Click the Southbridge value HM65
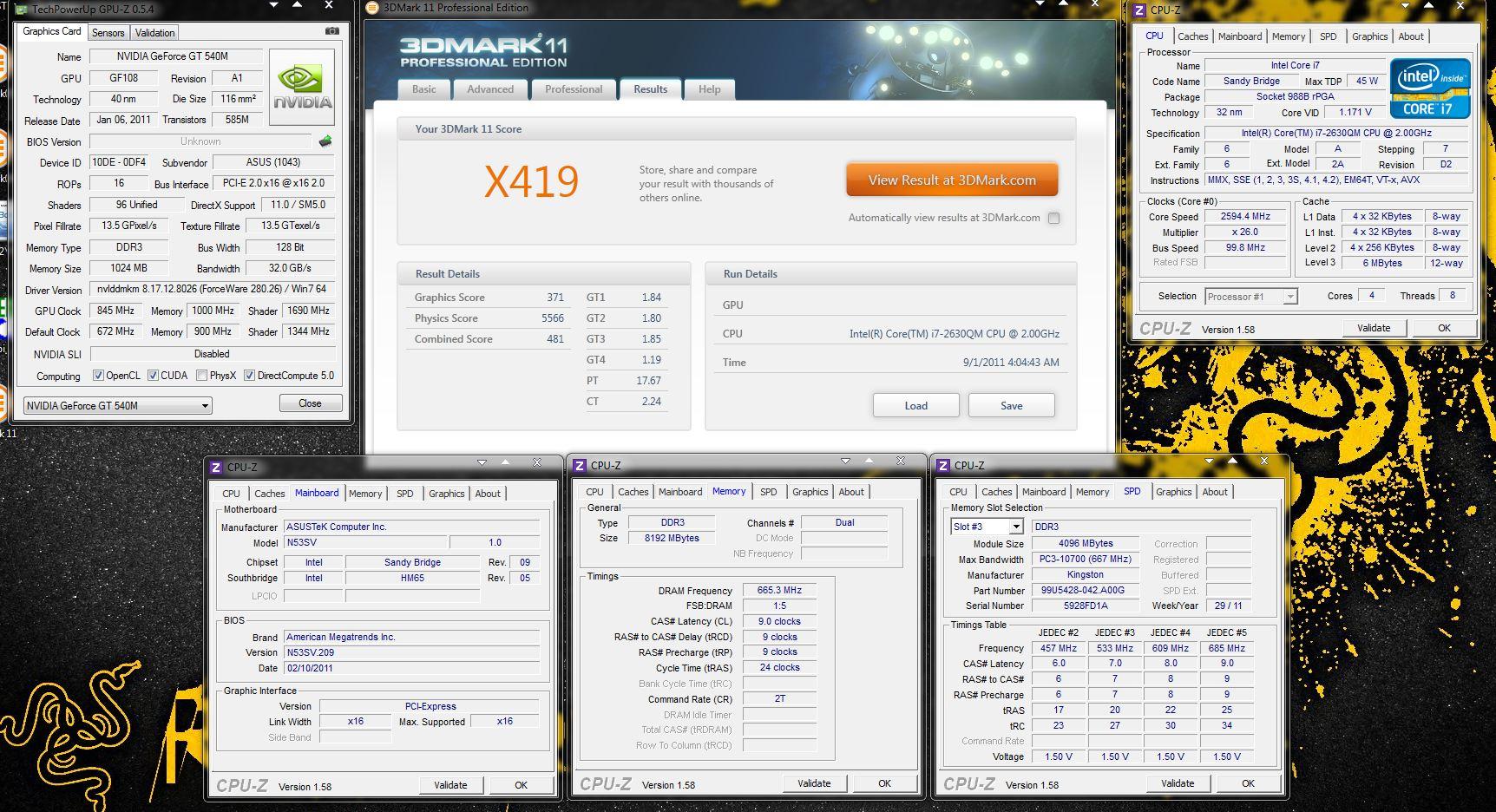1496x812 pixels. [x=412, y=578]
